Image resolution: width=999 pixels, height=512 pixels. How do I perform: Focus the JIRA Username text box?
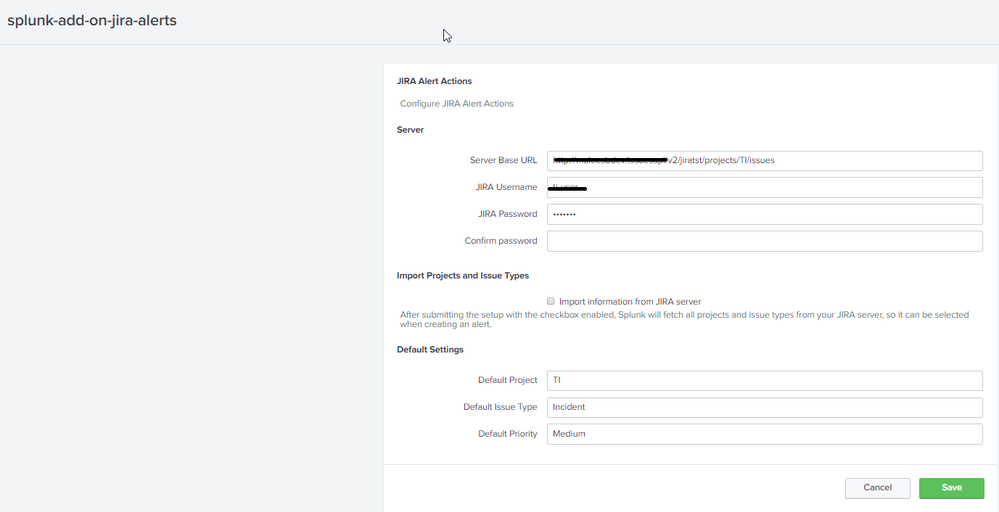point(764,187)
